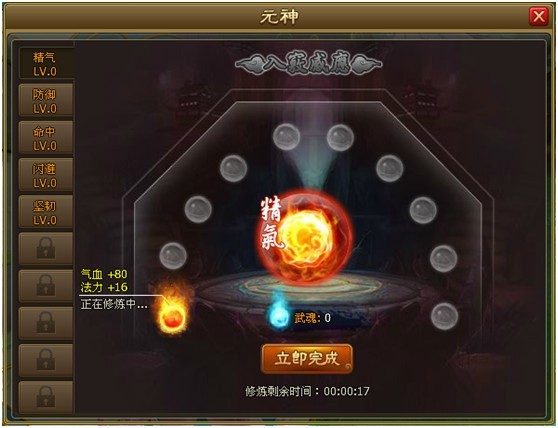The image size is (558, 428).
Task: Click the 气血 +80 bonus label
Action: click(x=104, y=274)
